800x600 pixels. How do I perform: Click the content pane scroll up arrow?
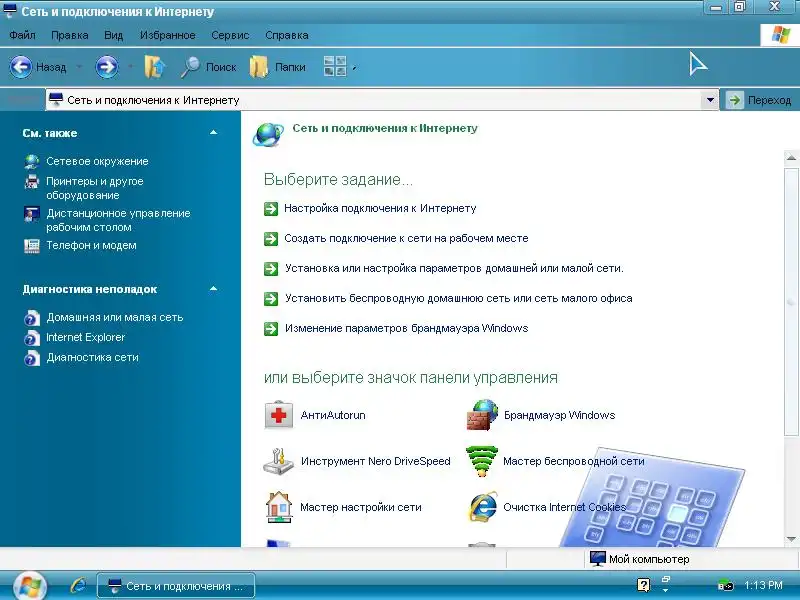791,158
